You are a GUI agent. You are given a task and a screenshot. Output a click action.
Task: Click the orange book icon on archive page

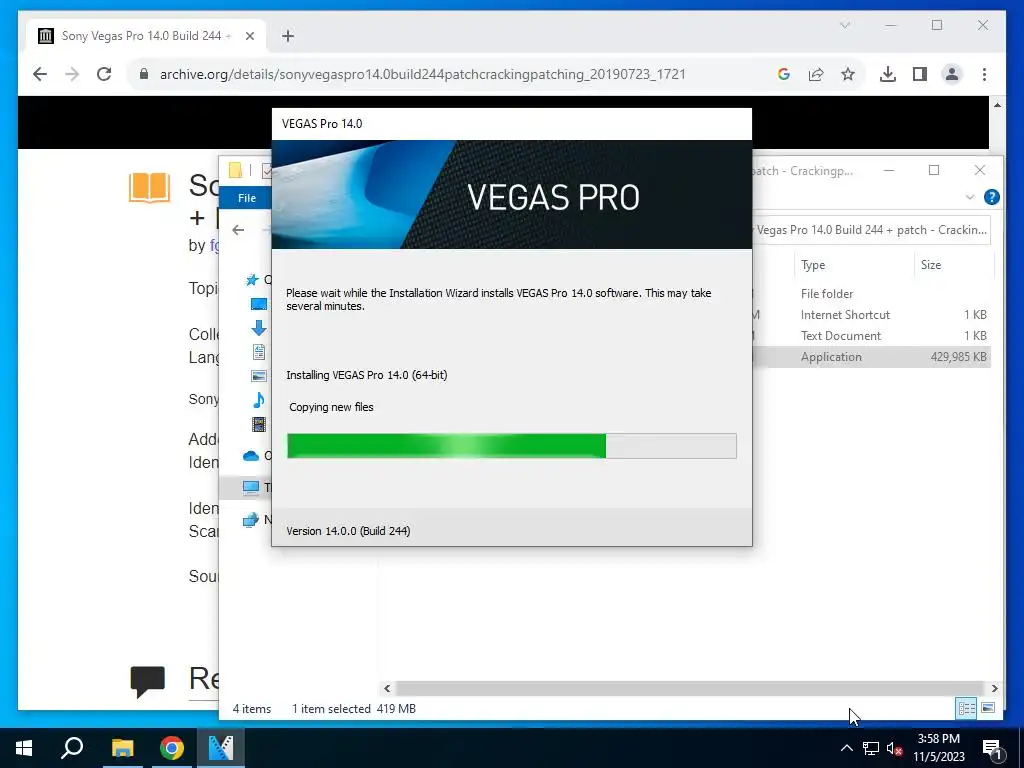(150, 187)
